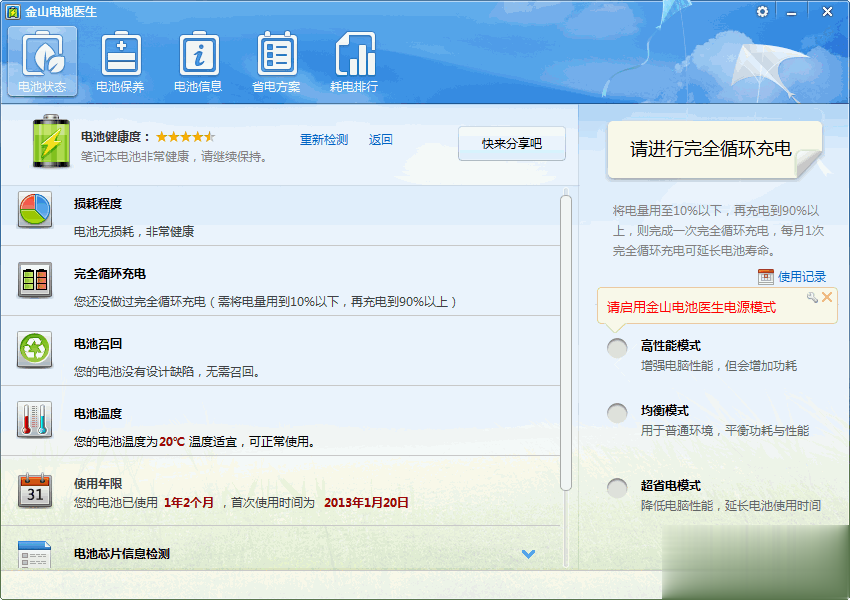The image size is (850, 600).
Task: Click the 电池温度 thermometer icon
Action: (35, 420)
